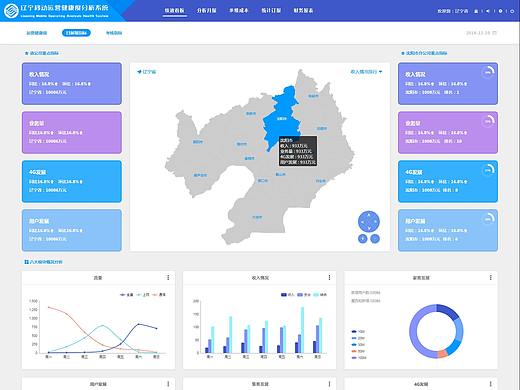
Task: Click the 辽宁省 location label on map
Action: tap(146, 72)
